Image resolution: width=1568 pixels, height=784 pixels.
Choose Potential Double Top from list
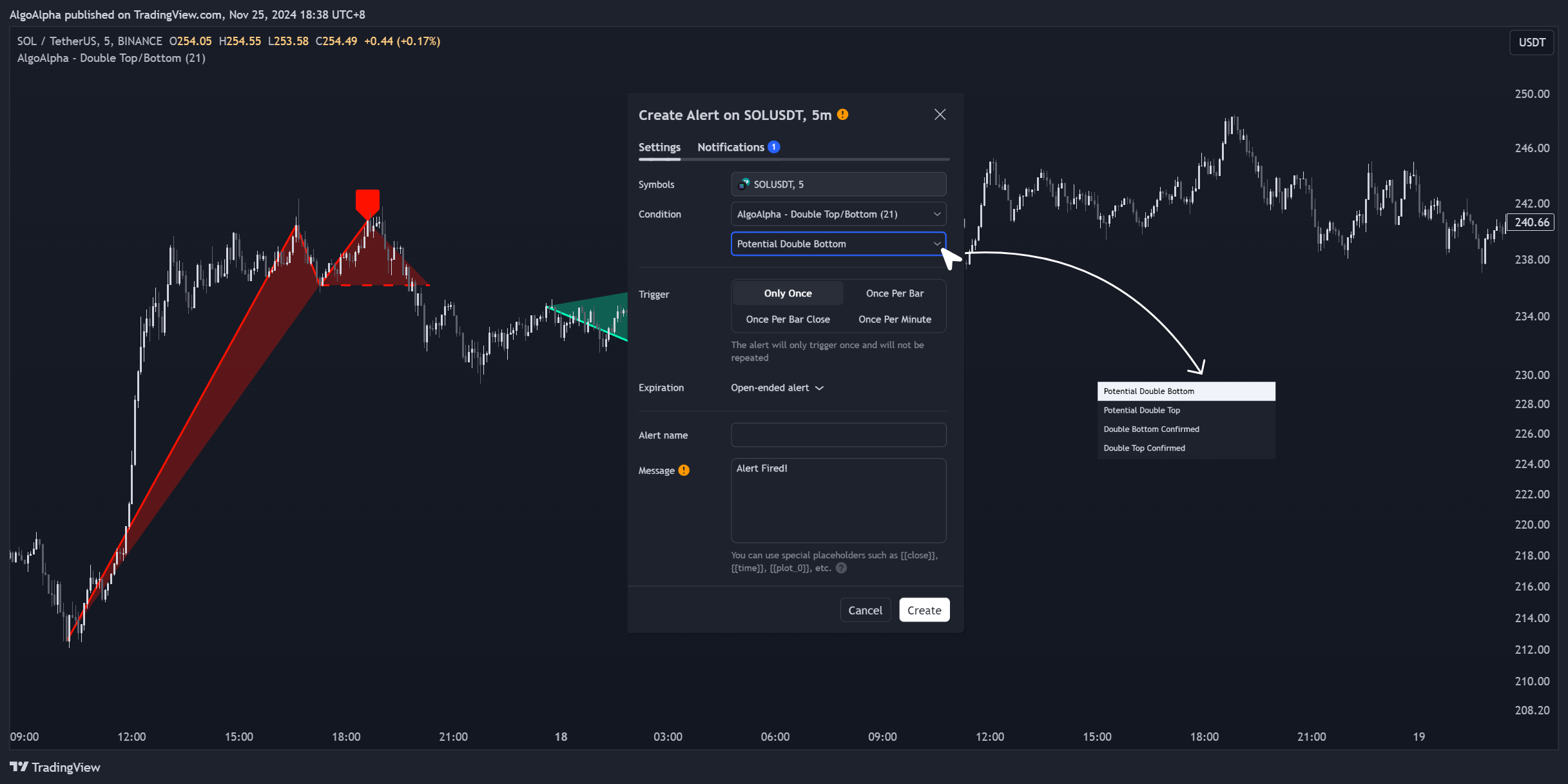click(1186, 410)
